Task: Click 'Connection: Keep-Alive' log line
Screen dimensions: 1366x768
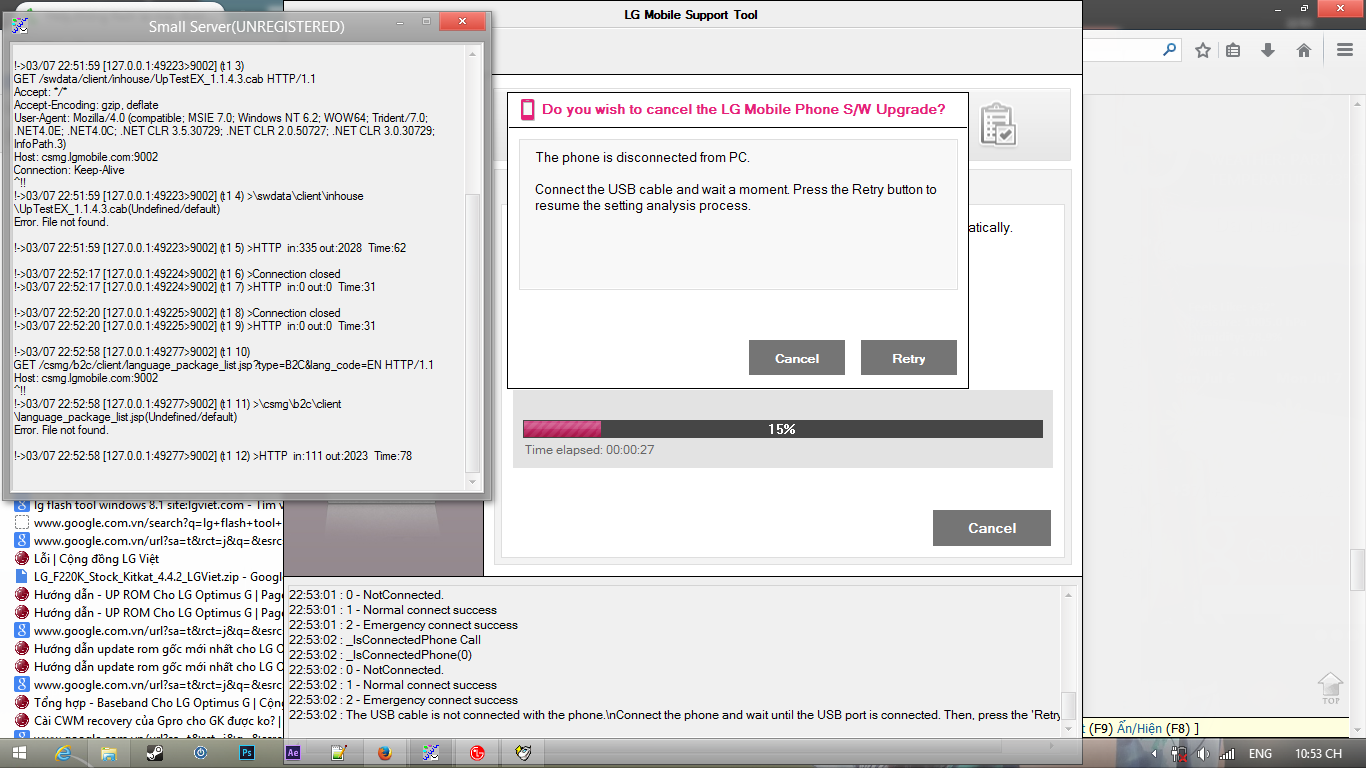Action: pos(69,170)
